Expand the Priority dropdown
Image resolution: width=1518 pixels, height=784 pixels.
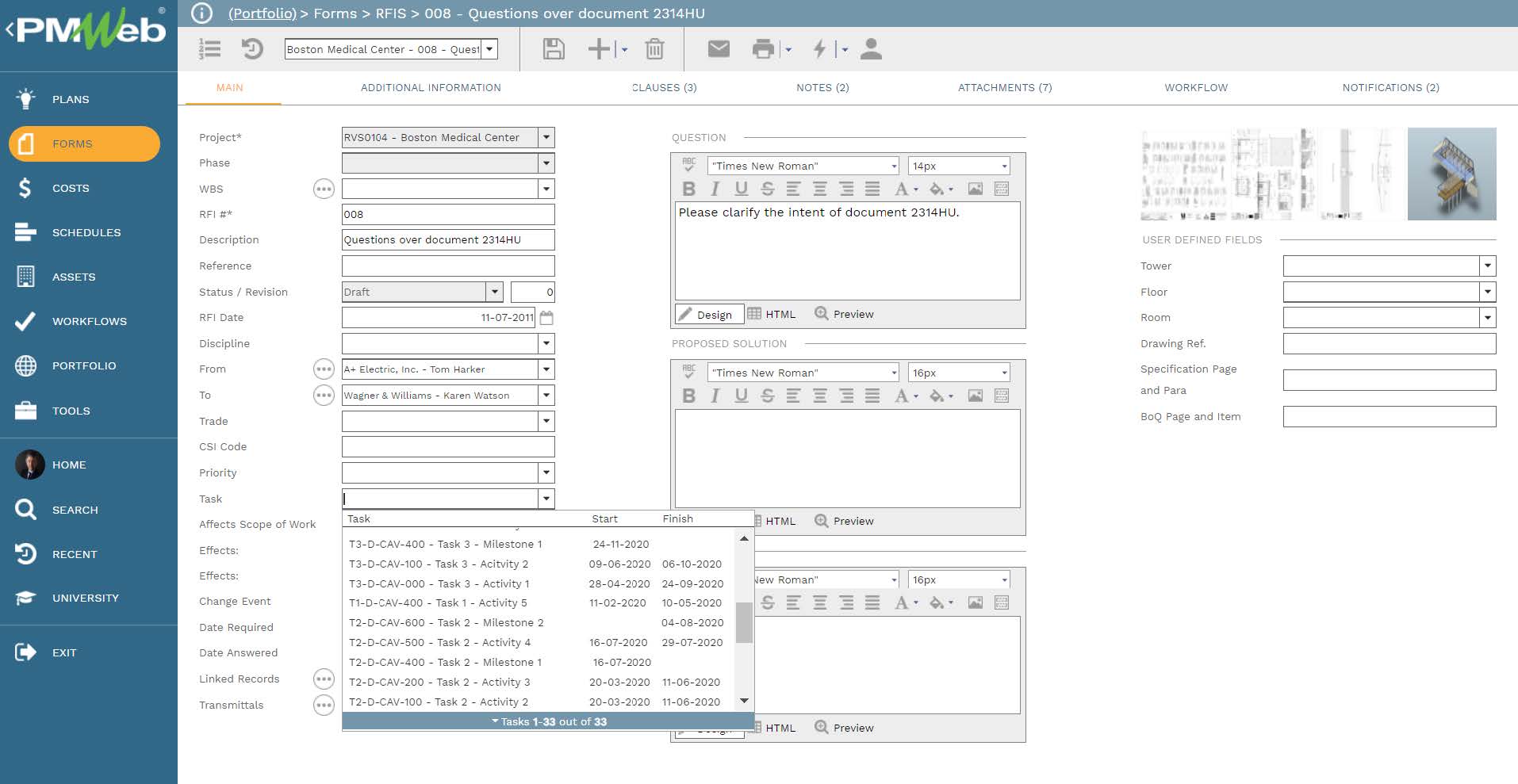[546, 472]
